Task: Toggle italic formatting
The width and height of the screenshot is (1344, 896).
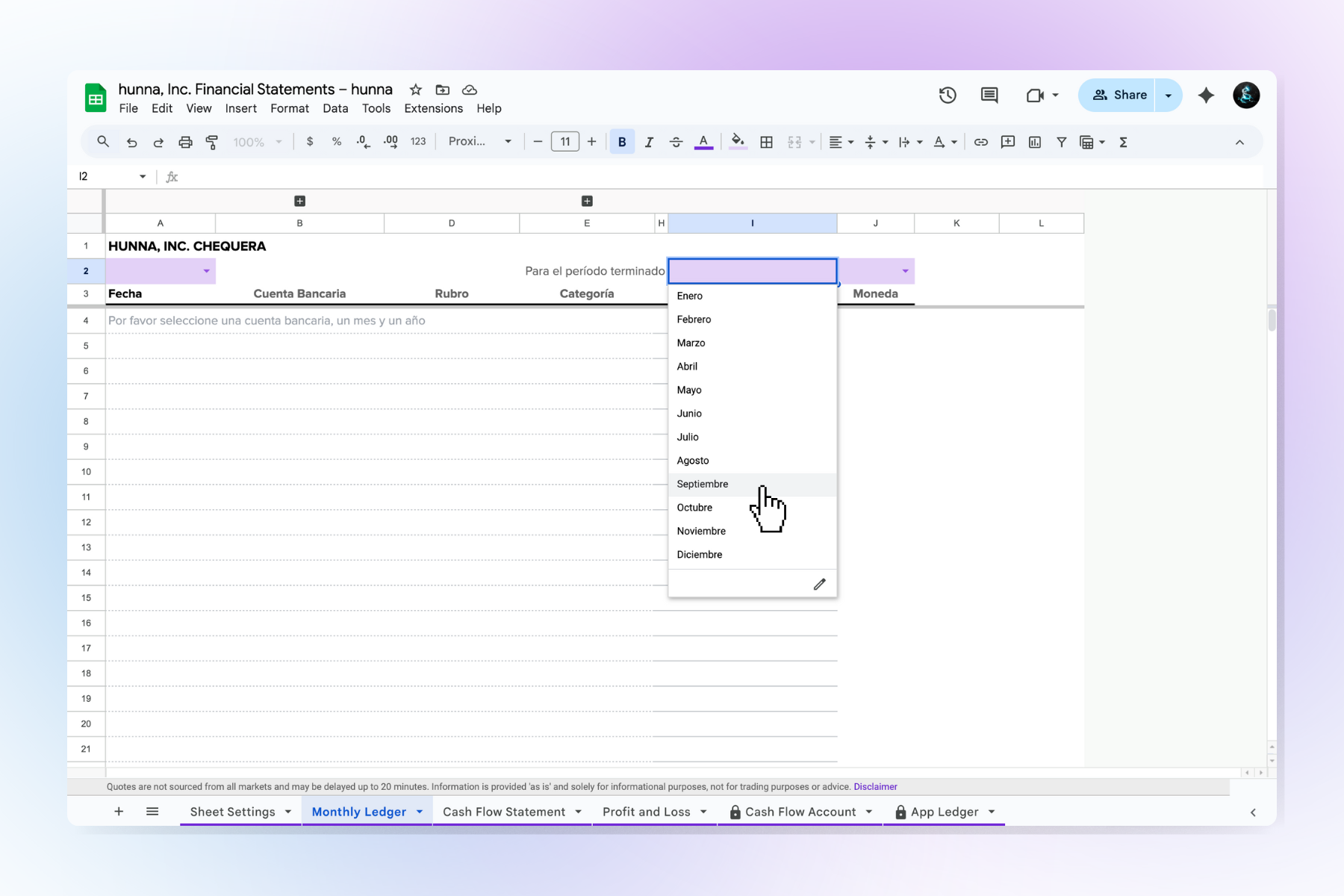Action: 649,142
